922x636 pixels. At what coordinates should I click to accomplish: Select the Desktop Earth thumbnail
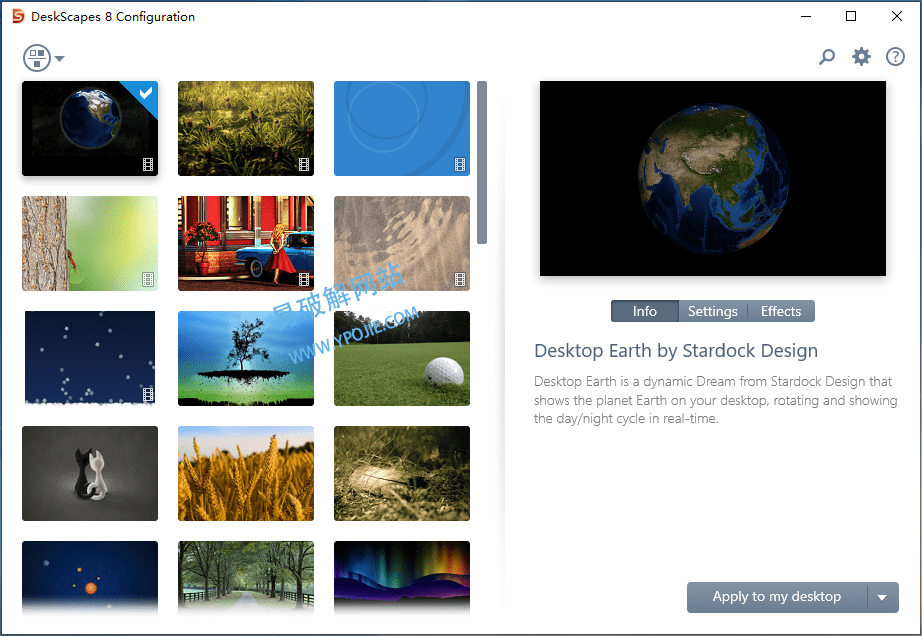(90, 128)
